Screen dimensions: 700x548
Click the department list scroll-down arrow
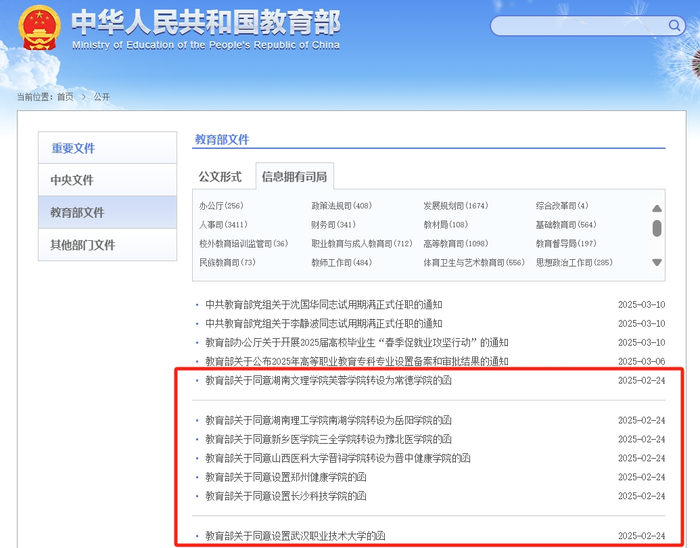(657, 262)
